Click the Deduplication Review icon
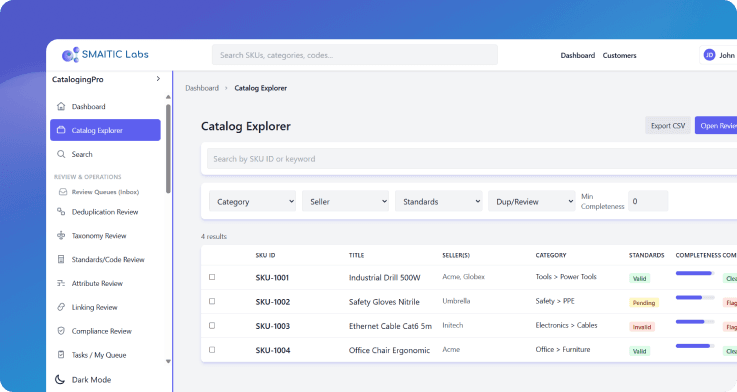737x392 pixels. point(61,212)
